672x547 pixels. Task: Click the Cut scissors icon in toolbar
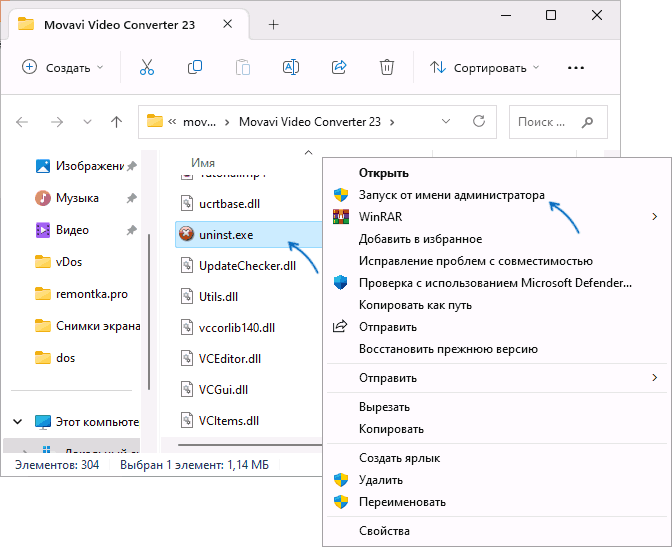[x=147, y=67]
